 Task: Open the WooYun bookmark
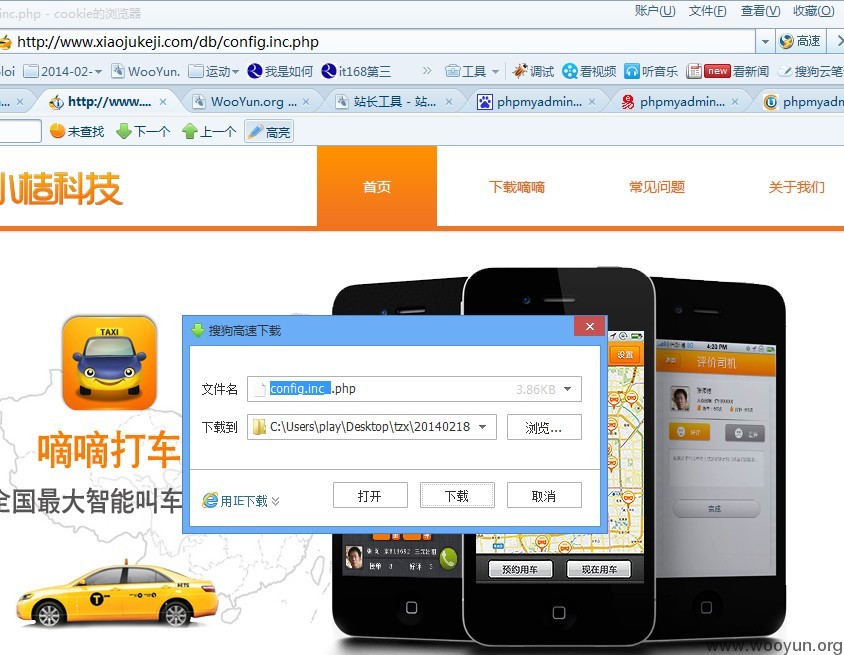point(146,71)
